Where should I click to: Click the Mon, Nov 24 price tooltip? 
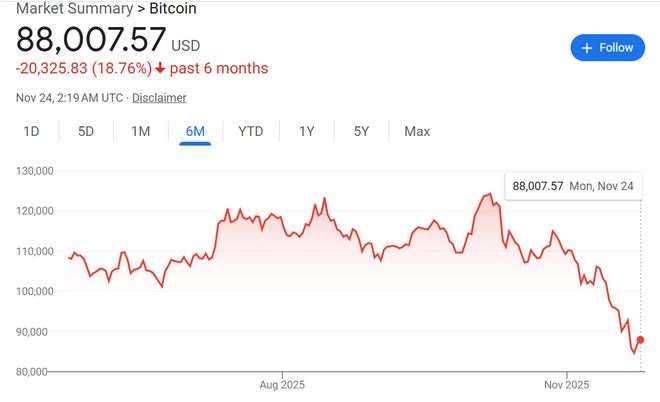572,186
